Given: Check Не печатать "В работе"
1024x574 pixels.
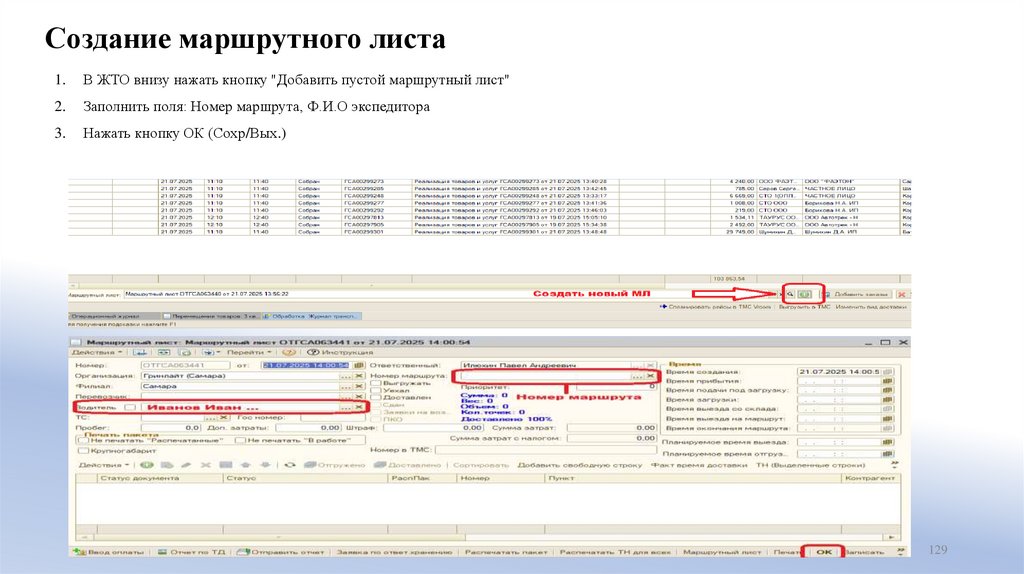Looking at the screenshot, I should coord(240,440).
